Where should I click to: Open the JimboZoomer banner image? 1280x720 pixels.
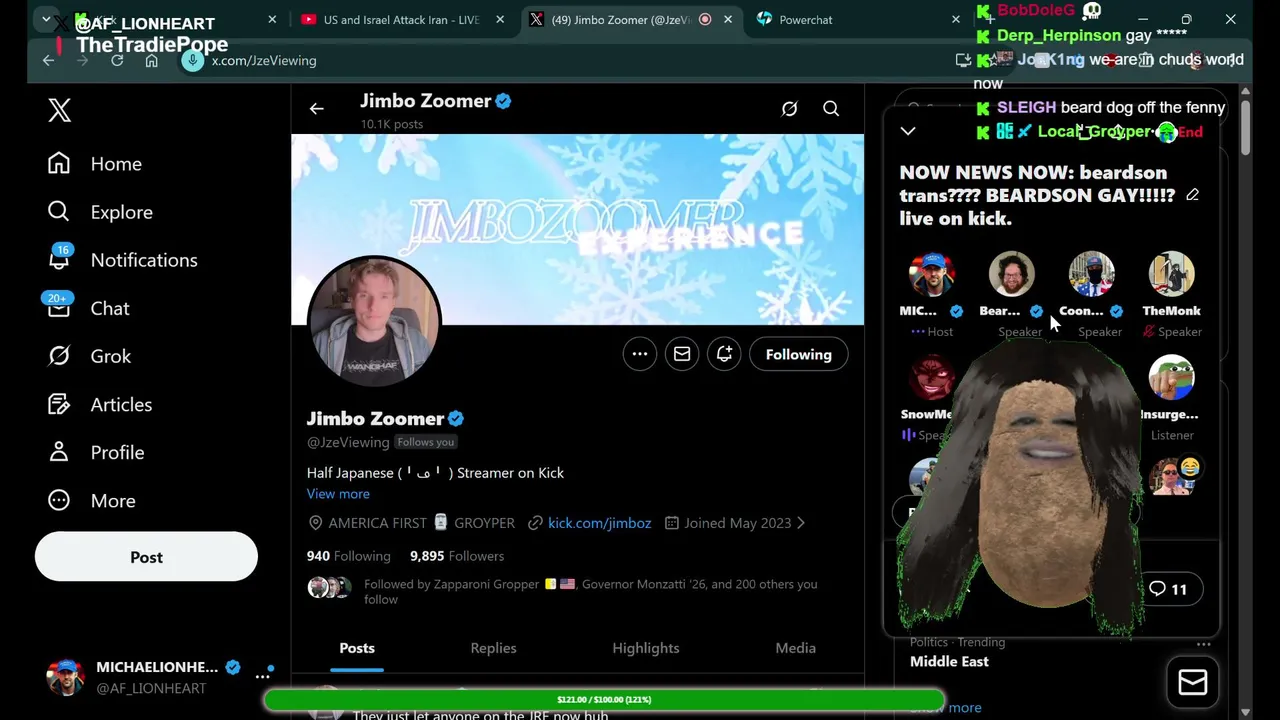577,229
